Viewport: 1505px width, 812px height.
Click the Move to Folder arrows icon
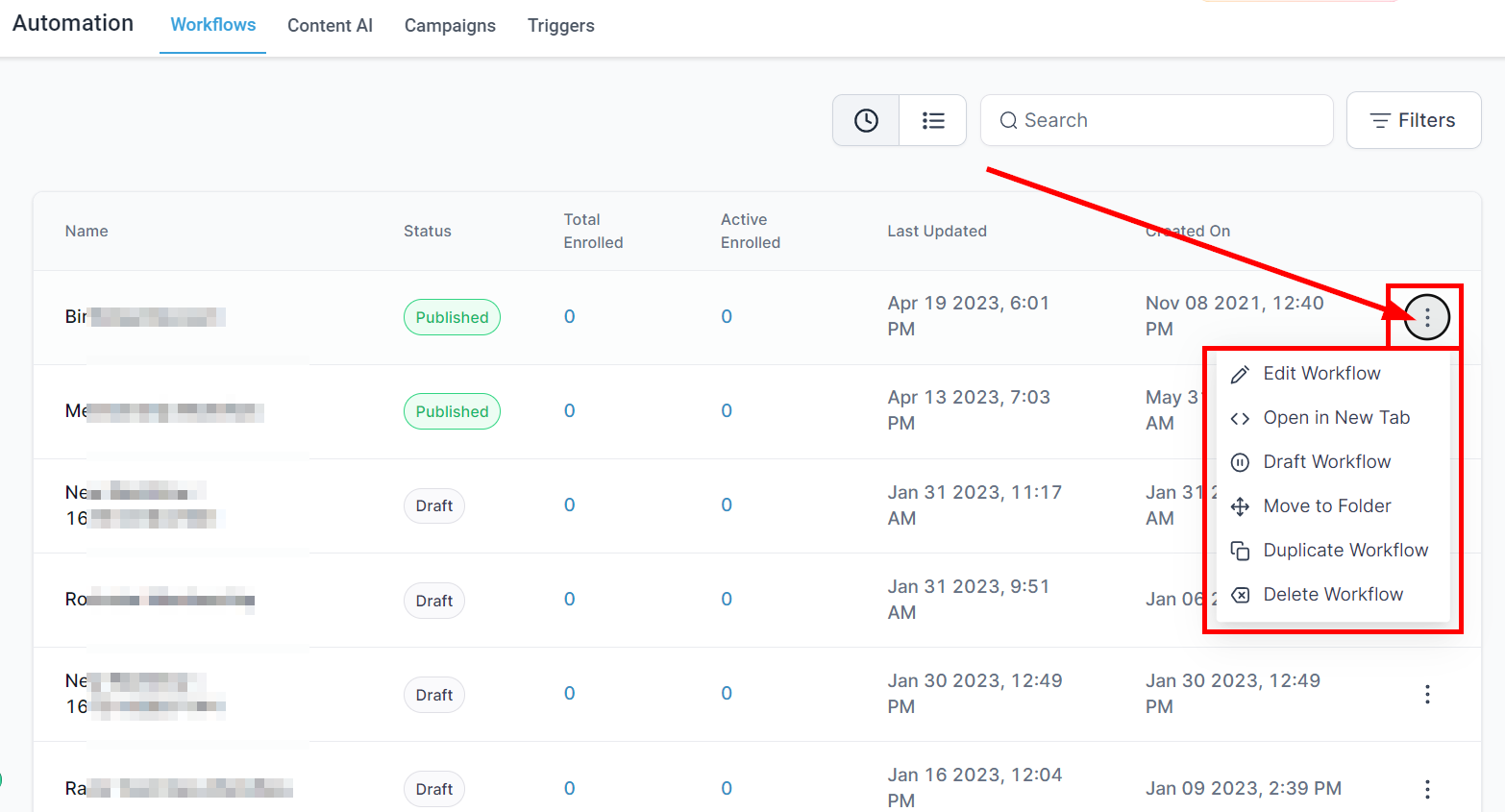pyautogui.click(x=1241, y=506)
